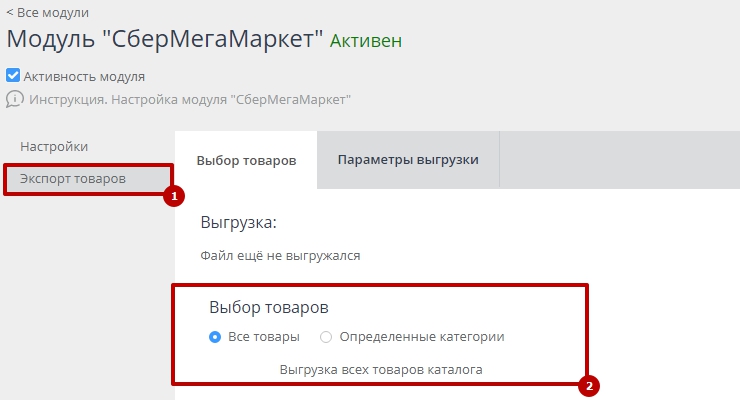
Task: Click the 'Активен' status label
Action: coord(366,41)
